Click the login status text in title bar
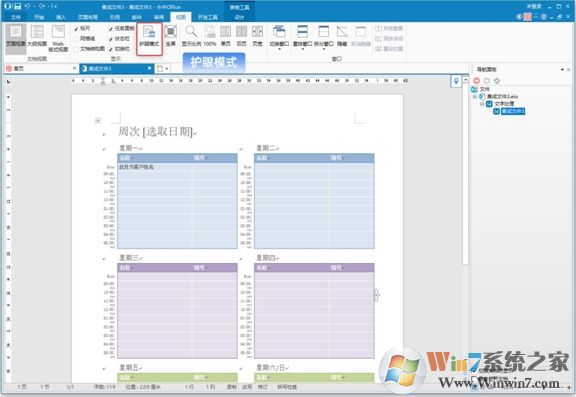Image resolution: width=576 pixels, height=397 pixels. coord(534,6)
